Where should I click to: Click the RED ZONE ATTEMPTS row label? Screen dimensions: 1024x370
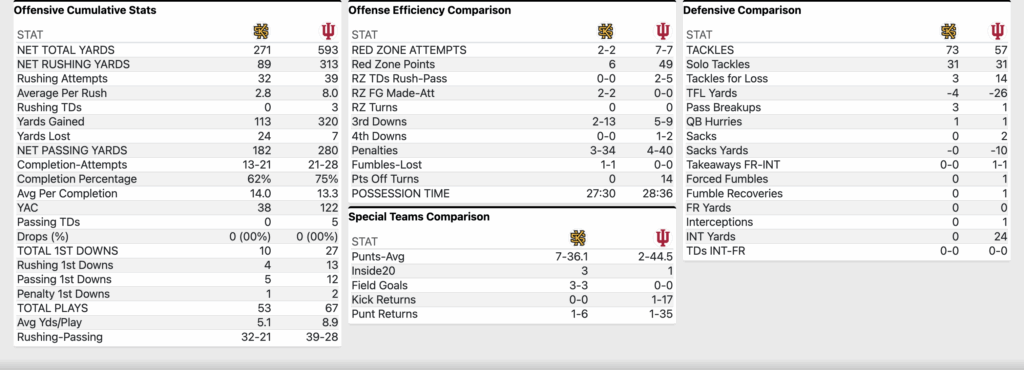[409, 50]
